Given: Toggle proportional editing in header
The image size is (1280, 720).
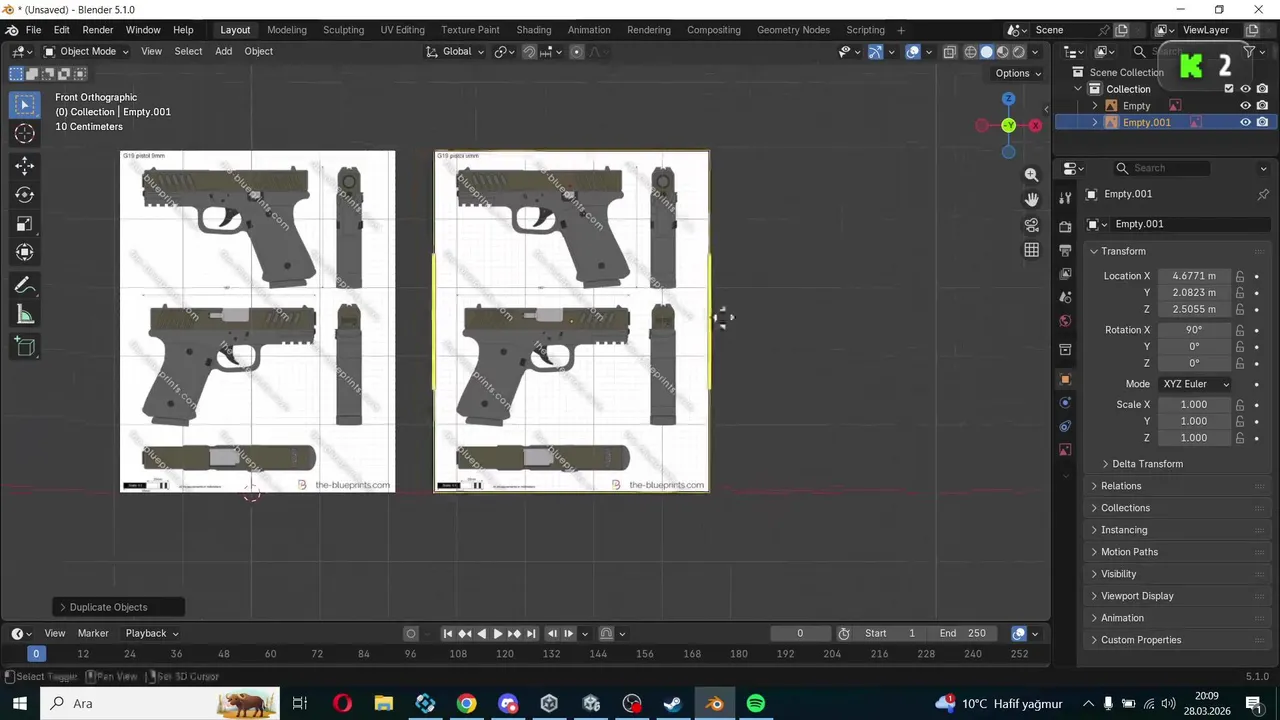Looking at the screenshot, I should click(576, 52).
